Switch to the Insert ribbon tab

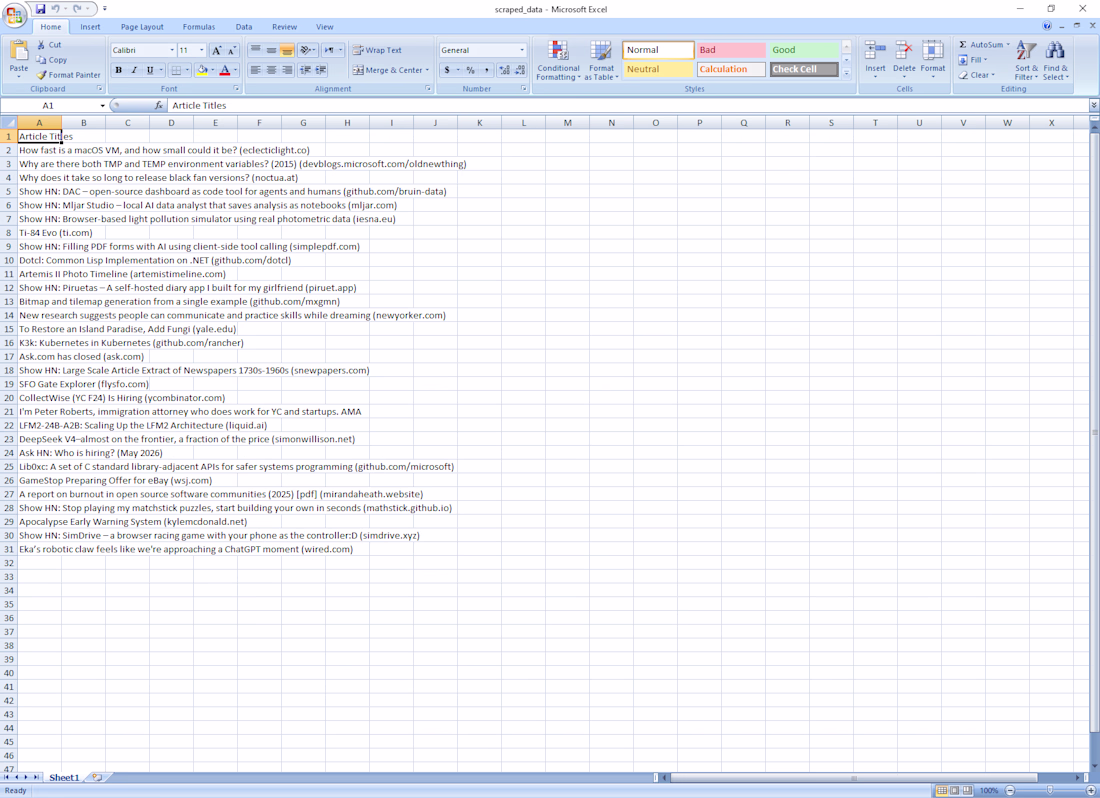pyautogui.click(x=90, y=27)
